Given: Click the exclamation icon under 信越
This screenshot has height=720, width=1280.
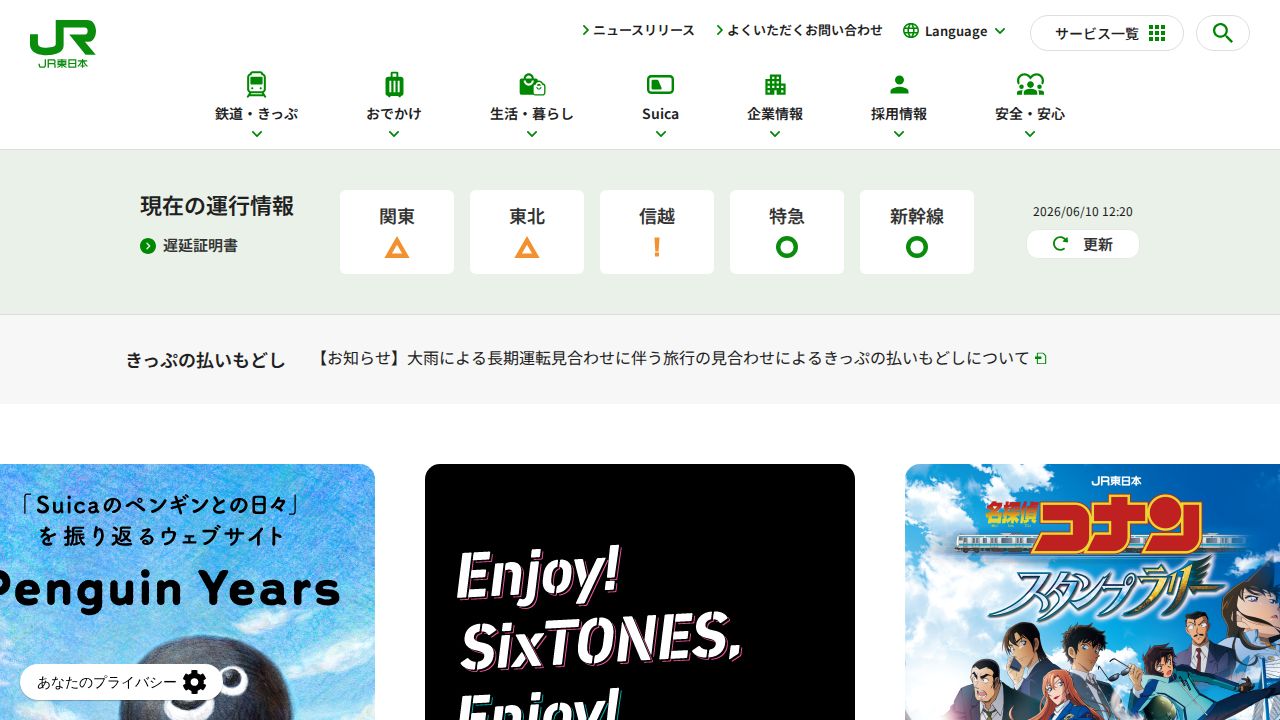Looking at the screenshot, I should [657, 247].
